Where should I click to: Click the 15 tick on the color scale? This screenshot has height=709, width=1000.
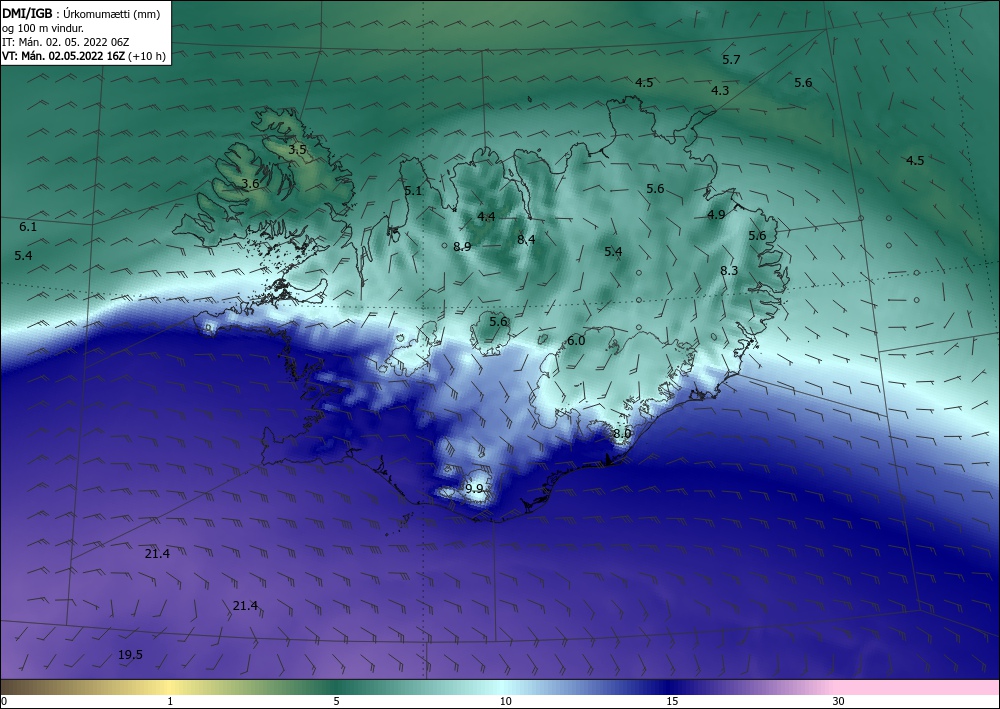tap(672, 702)
